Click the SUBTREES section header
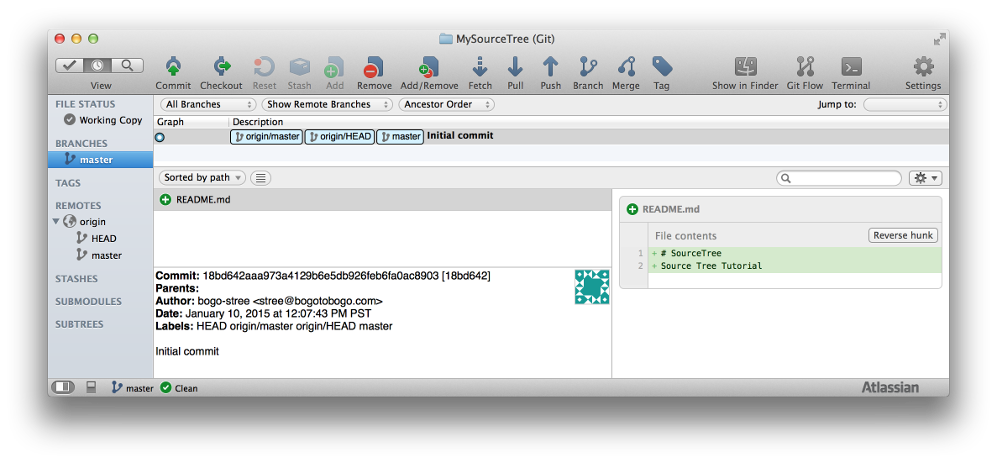The width and height of the screenshot is (997, 463). pos(79,324)
